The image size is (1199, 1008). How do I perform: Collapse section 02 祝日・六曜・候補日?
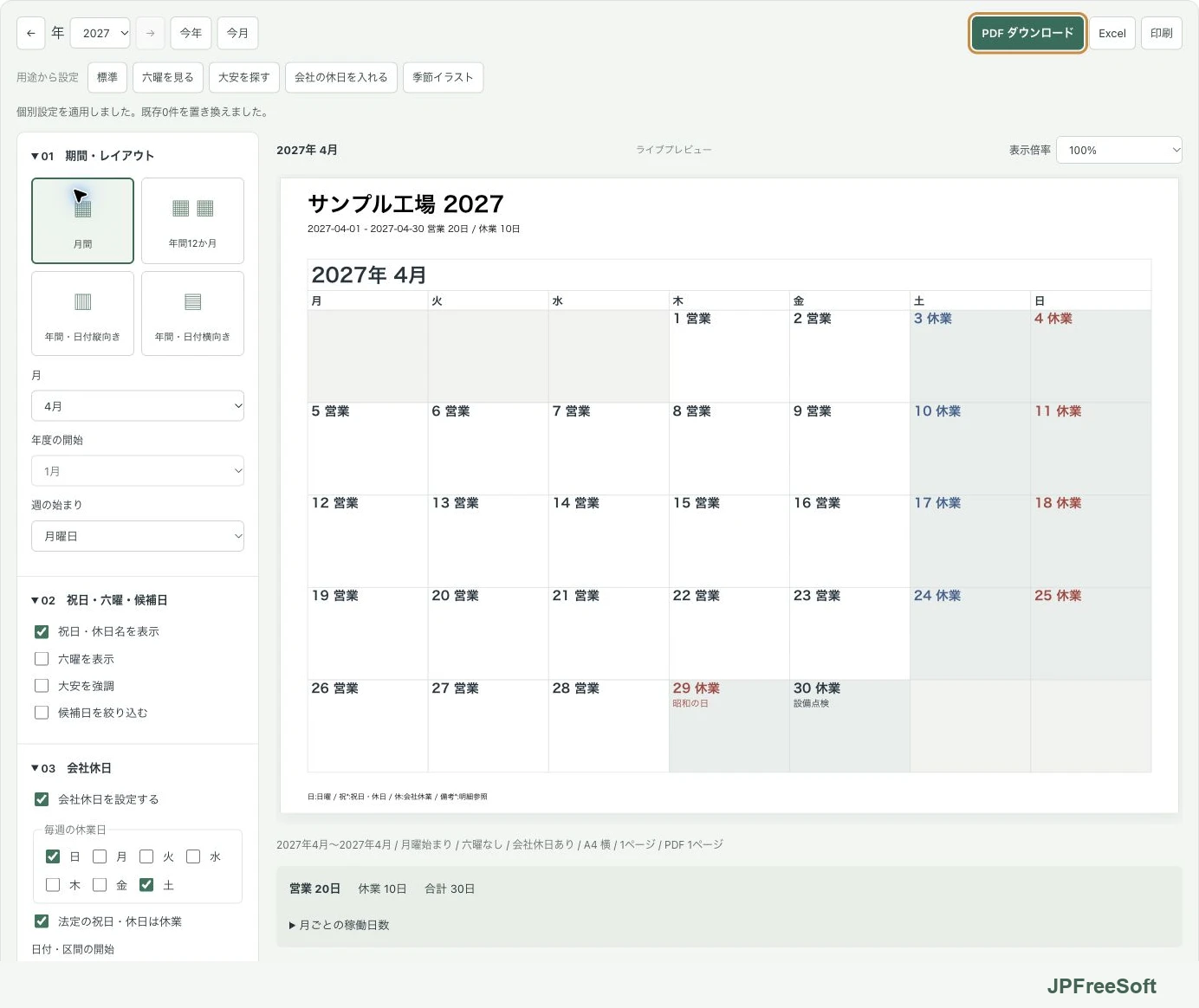[100, 600]
